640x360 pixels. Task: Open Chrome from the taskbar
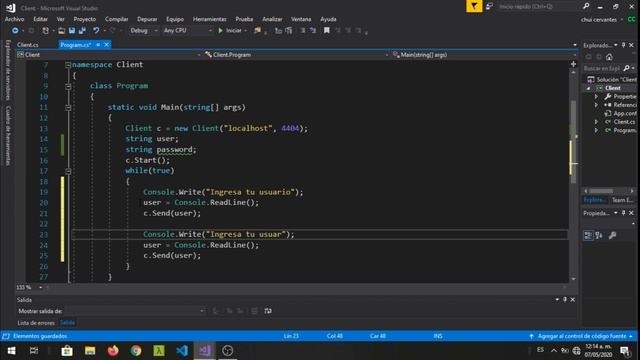point(136,351)
